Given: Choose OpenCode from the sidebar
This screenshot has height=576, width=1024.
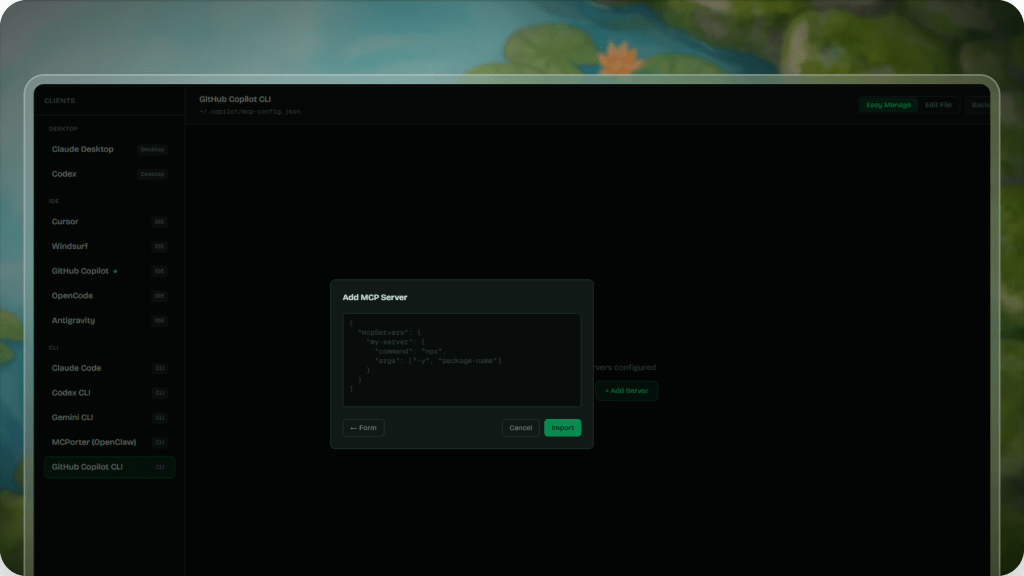Looking at the screenshot, I should click(x=72, y=296).
